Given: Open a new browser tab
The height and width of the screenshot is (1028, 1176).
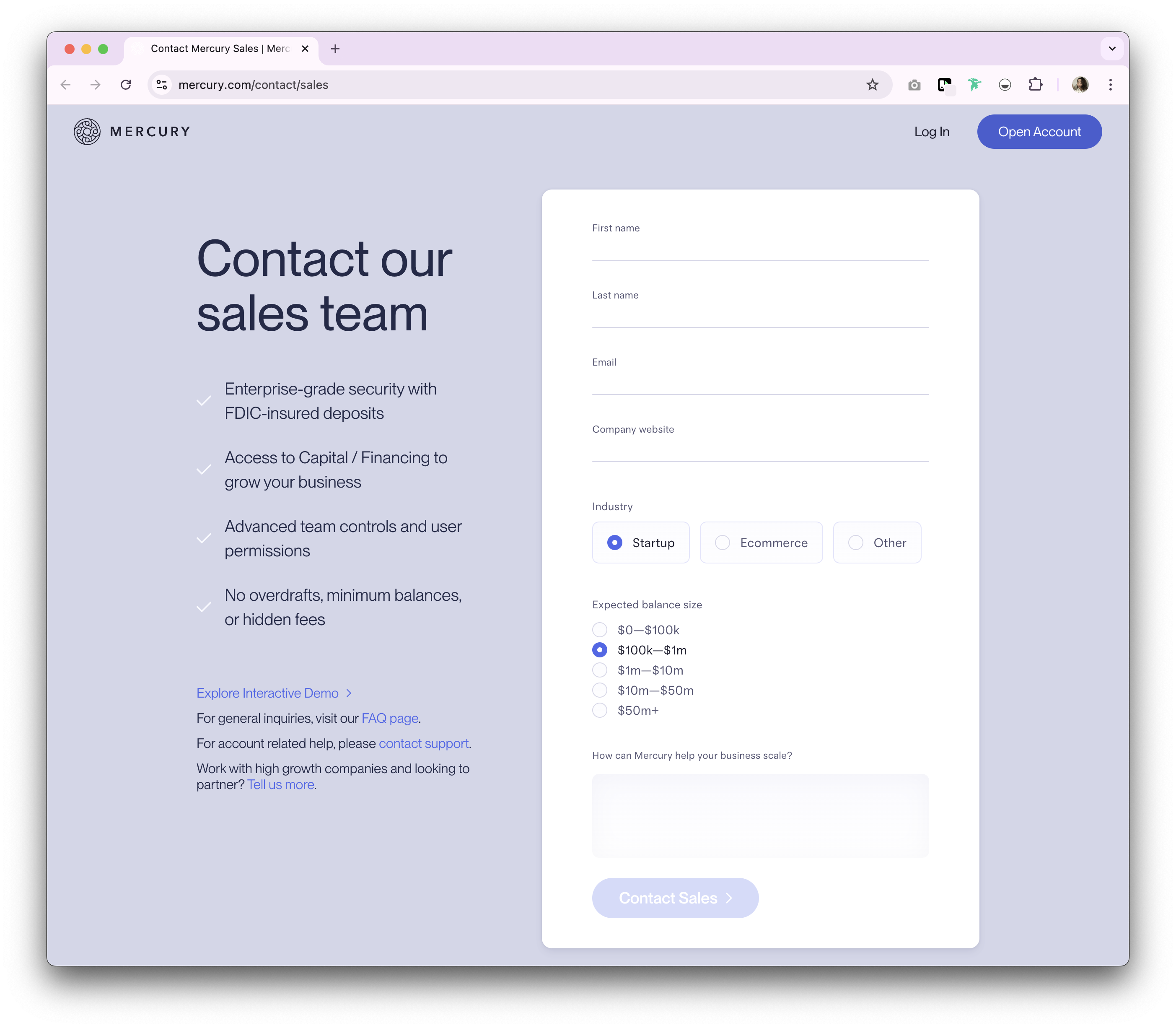Looking at the screenshot, I should point(335,49).
